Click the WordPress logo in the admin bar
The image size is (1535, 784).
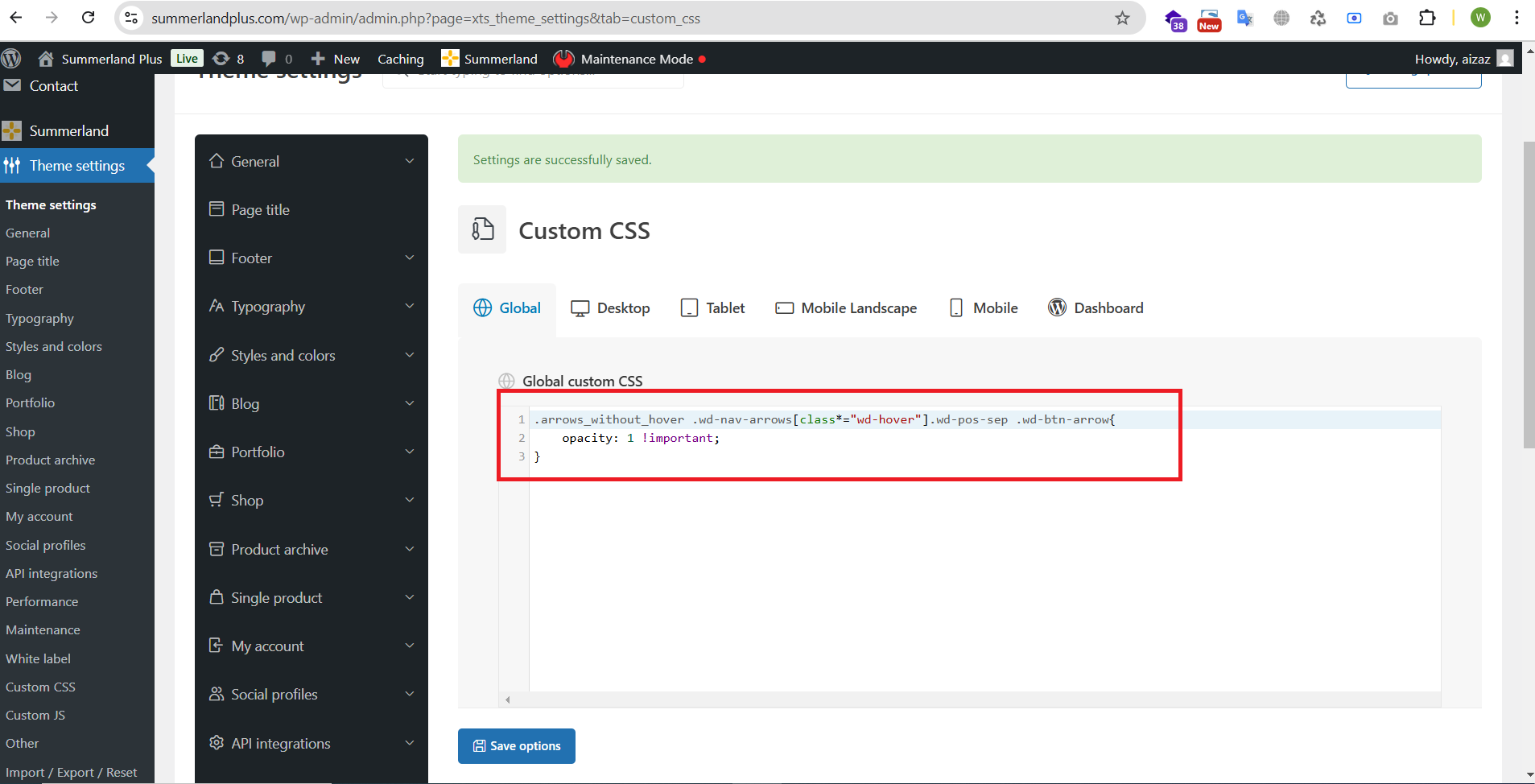pos(11,59)
